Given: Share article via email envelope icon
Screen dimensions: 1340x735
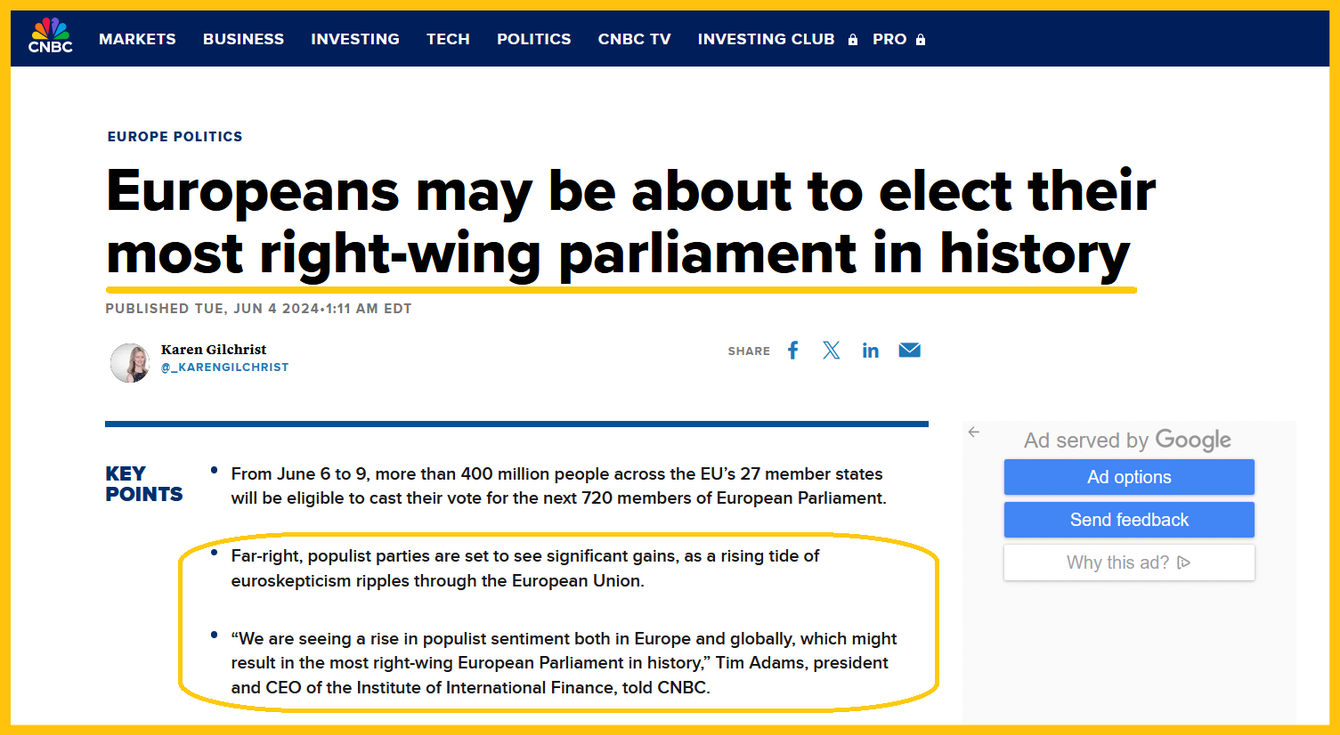Looking at the screenshot, I should click(909, 350).
